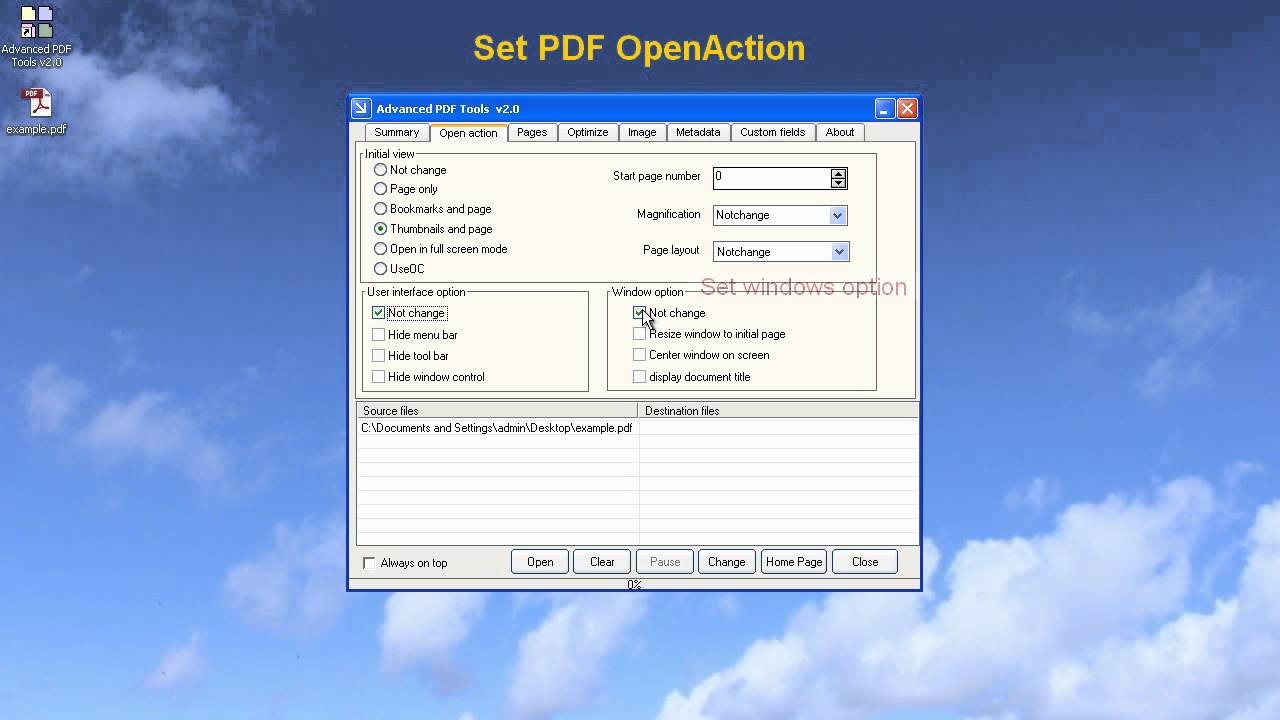This screenshot has height=720, width=1280.
Task: Switch to the Summary tab
Action: coord(397,132)
